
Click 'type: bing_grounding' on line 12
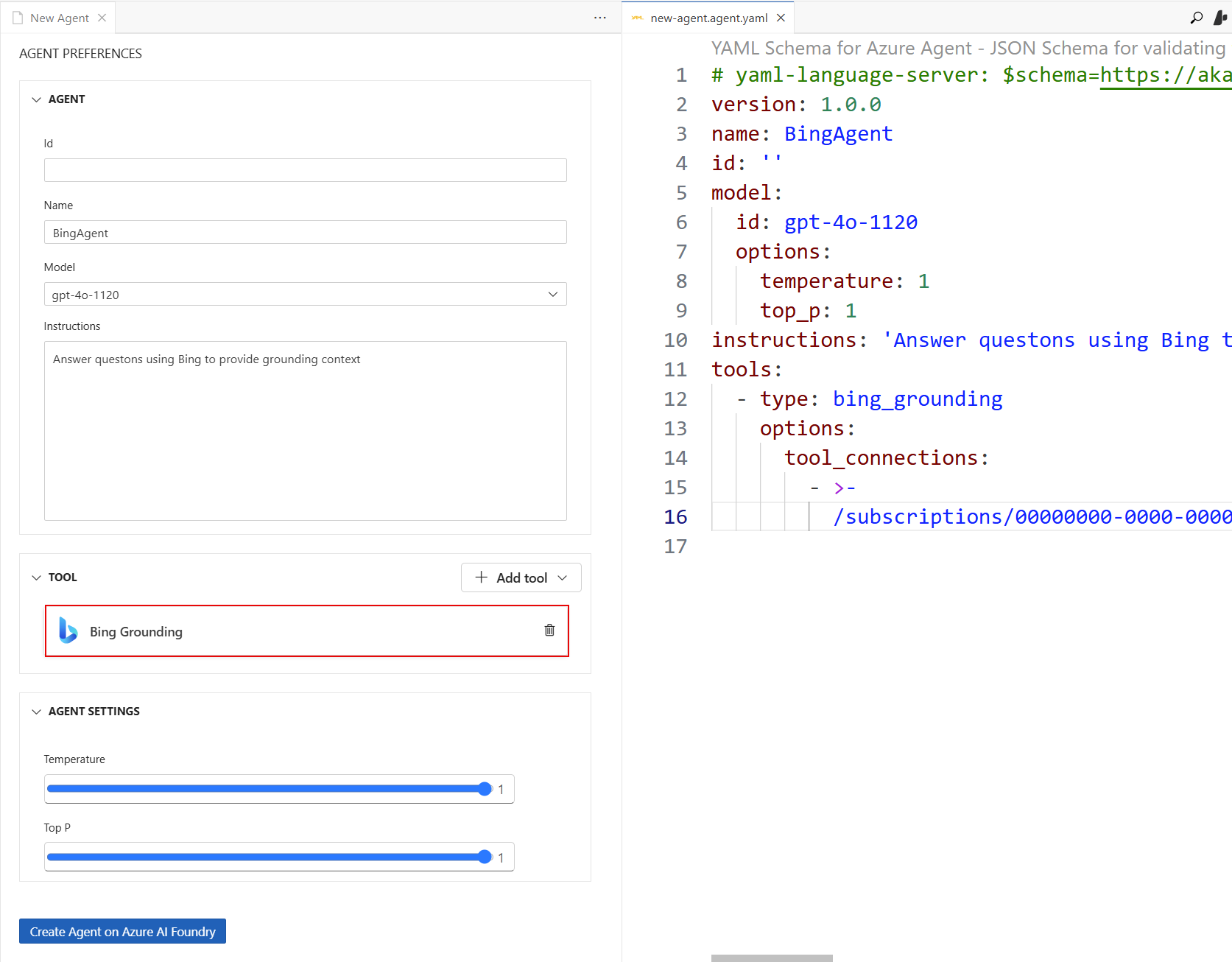pyautogui.click(x=881, y=399)
